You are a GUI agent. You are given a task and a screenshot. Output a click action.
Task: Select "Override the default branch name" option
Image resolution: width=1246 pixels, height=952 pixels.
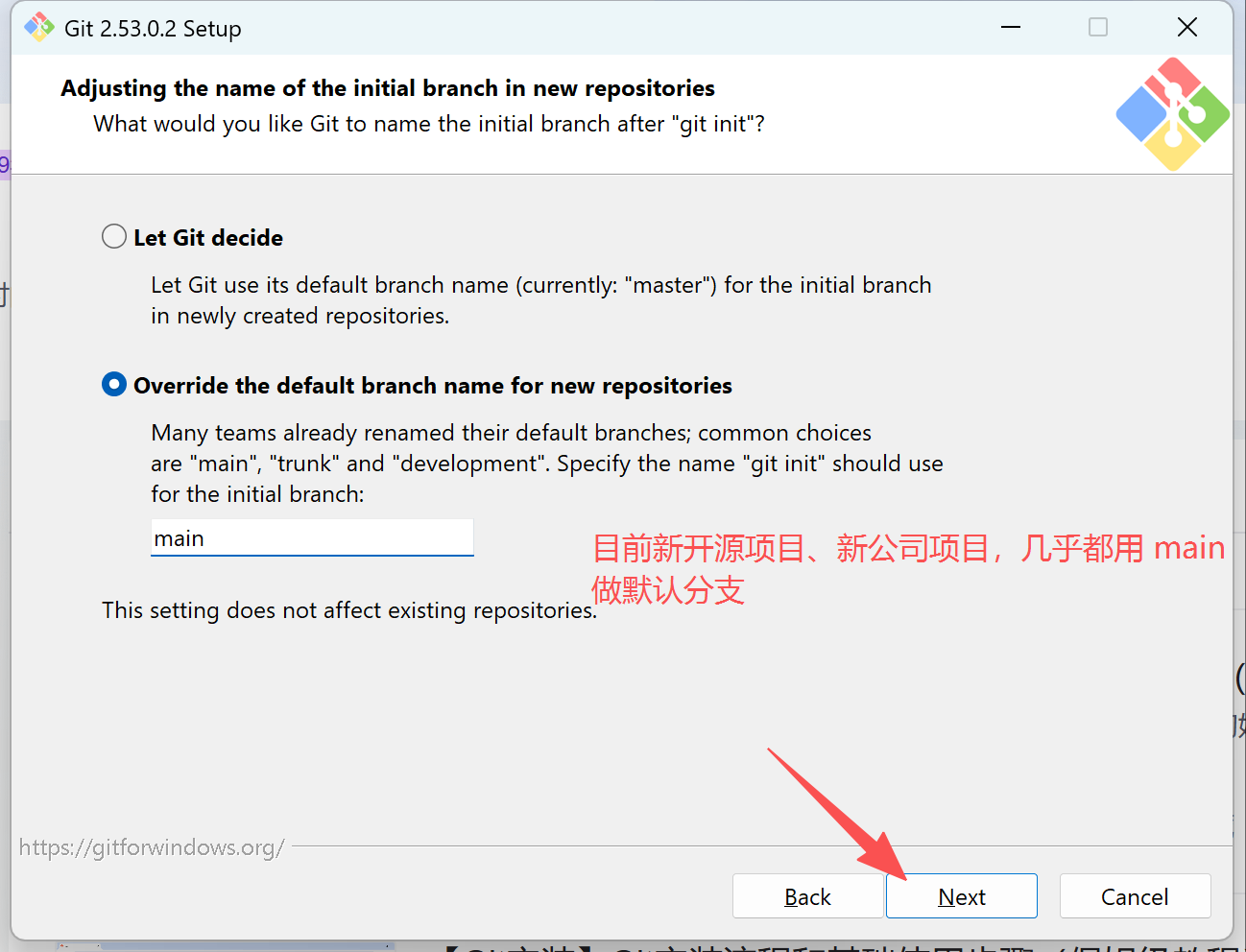pos(114,385)
